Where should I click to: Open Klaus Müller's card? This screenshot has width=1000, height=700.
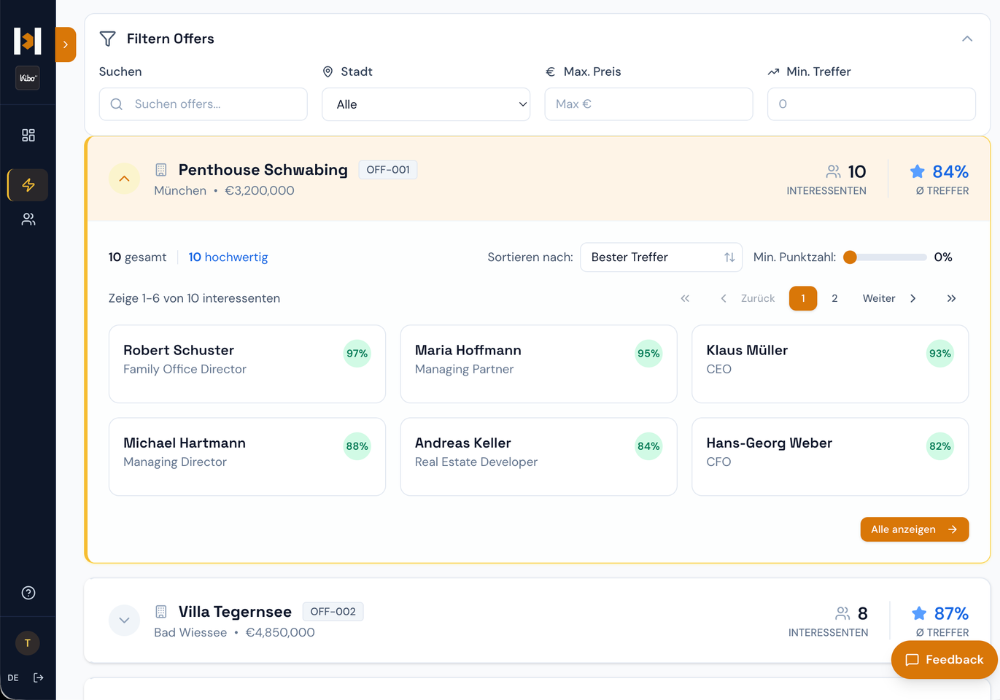830,364
